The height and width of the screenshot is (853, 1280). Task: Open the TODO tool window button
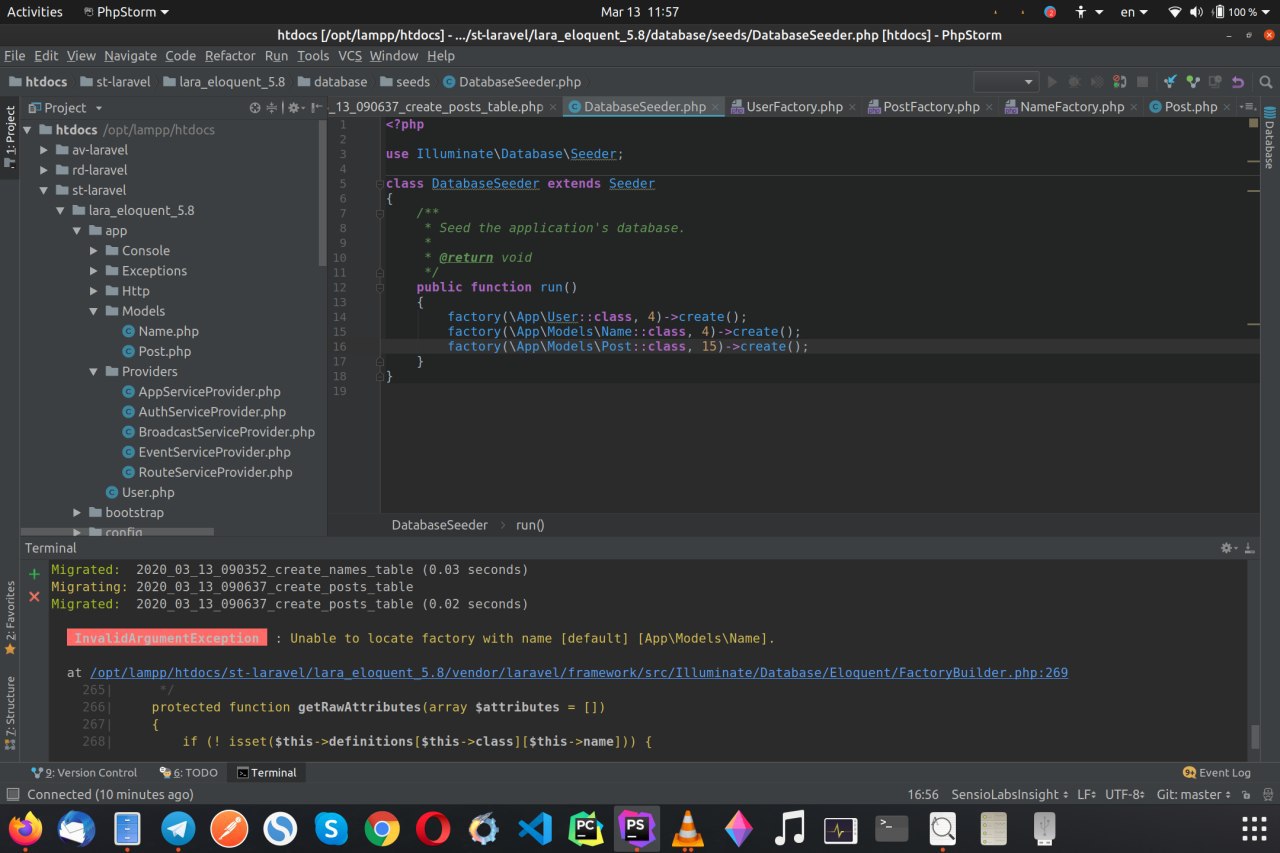(x=188, y=772)
